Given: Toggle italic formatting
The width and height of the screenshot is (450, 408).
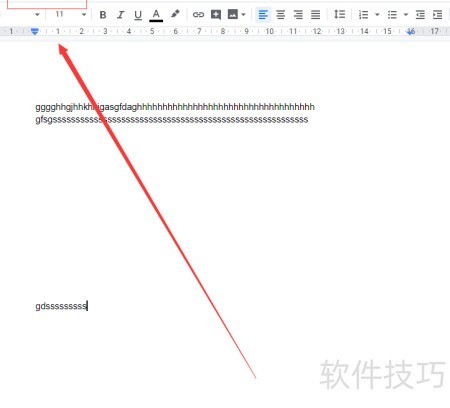Looking at the screenshot, I should 120,15.
